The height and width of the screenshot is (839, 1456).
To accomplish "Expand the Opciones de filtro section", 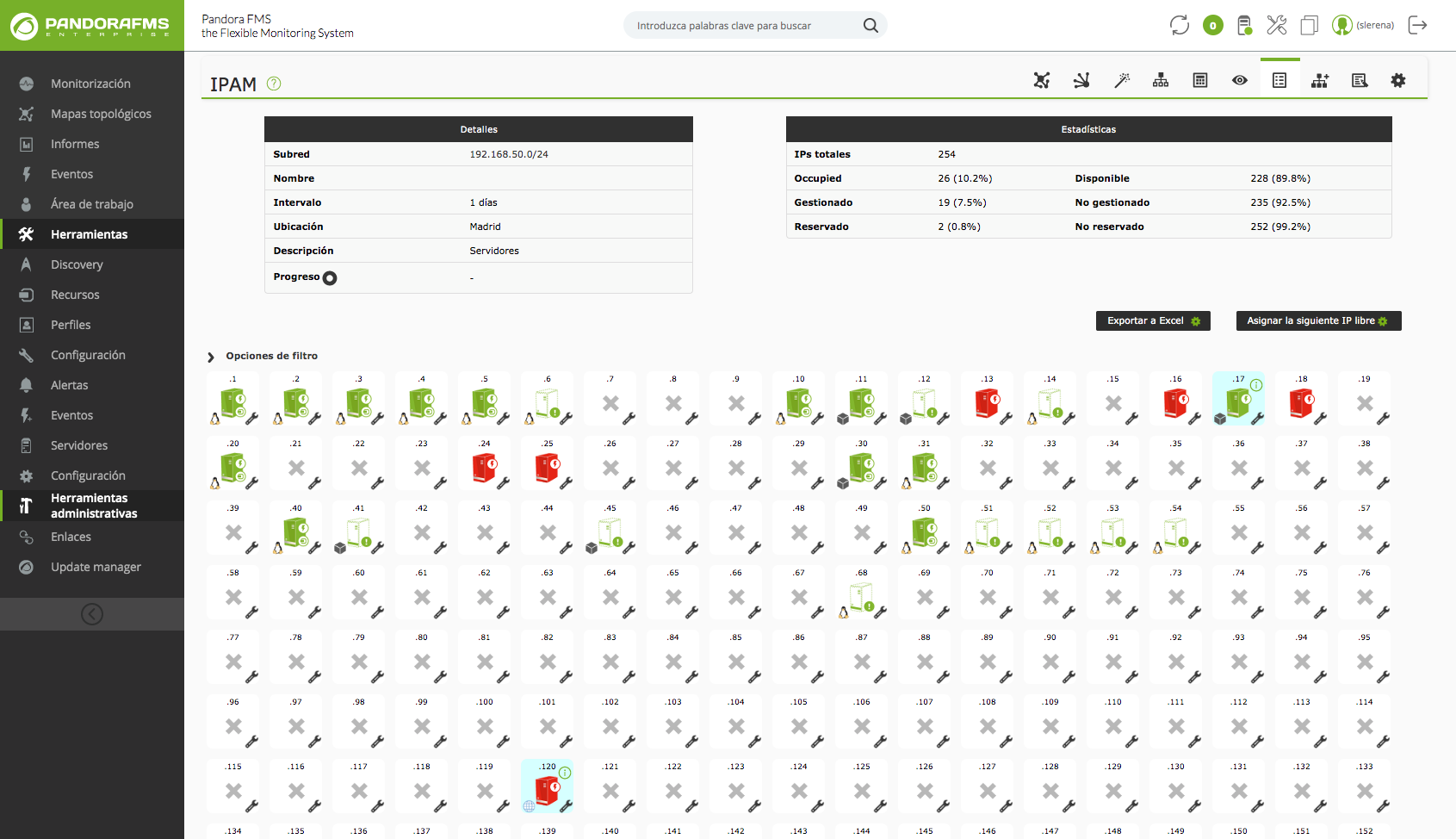I will pos(211,357).
